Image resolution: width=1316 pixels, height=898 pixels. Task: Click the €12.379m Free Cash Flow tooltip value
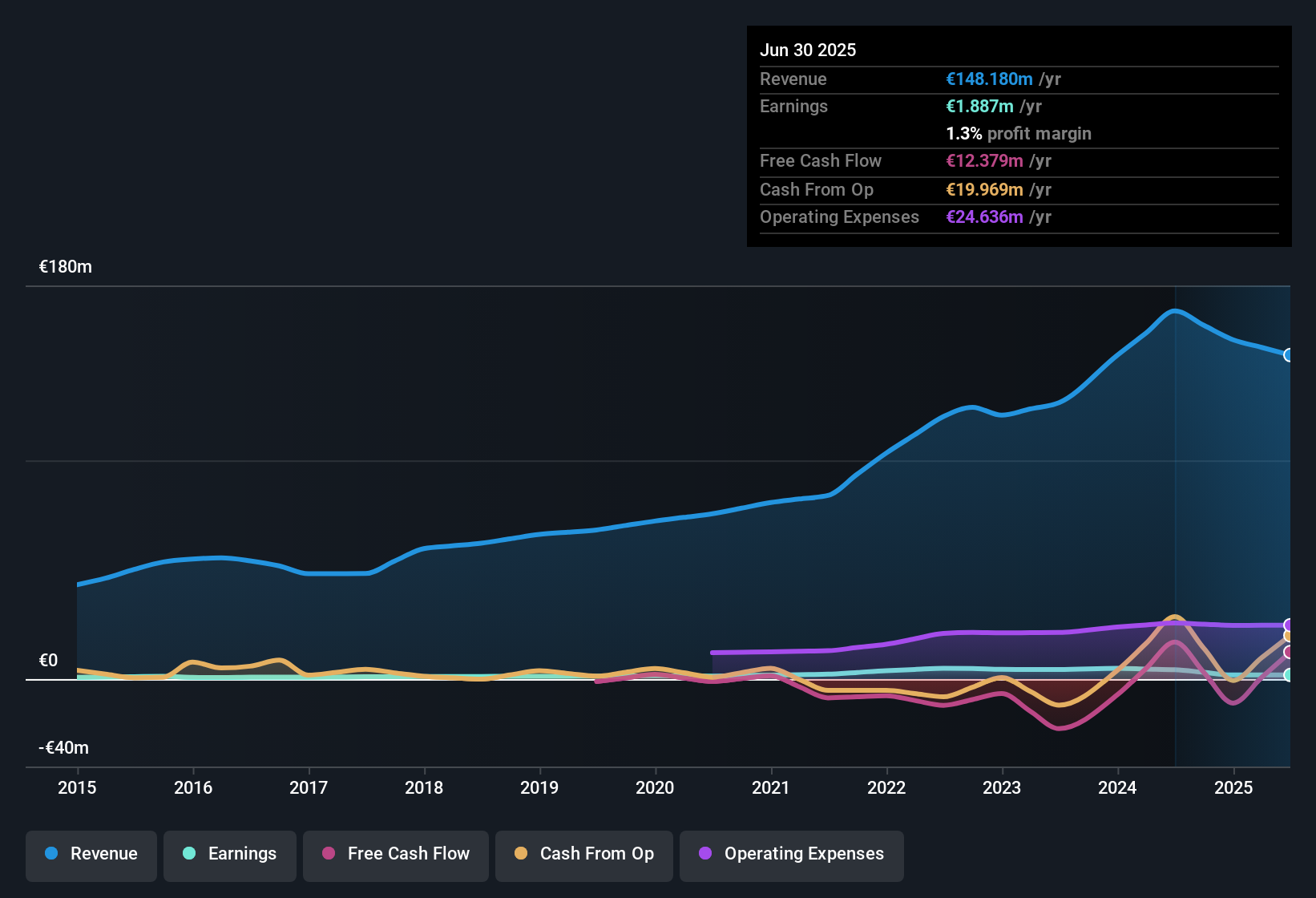tap(984, 161)
